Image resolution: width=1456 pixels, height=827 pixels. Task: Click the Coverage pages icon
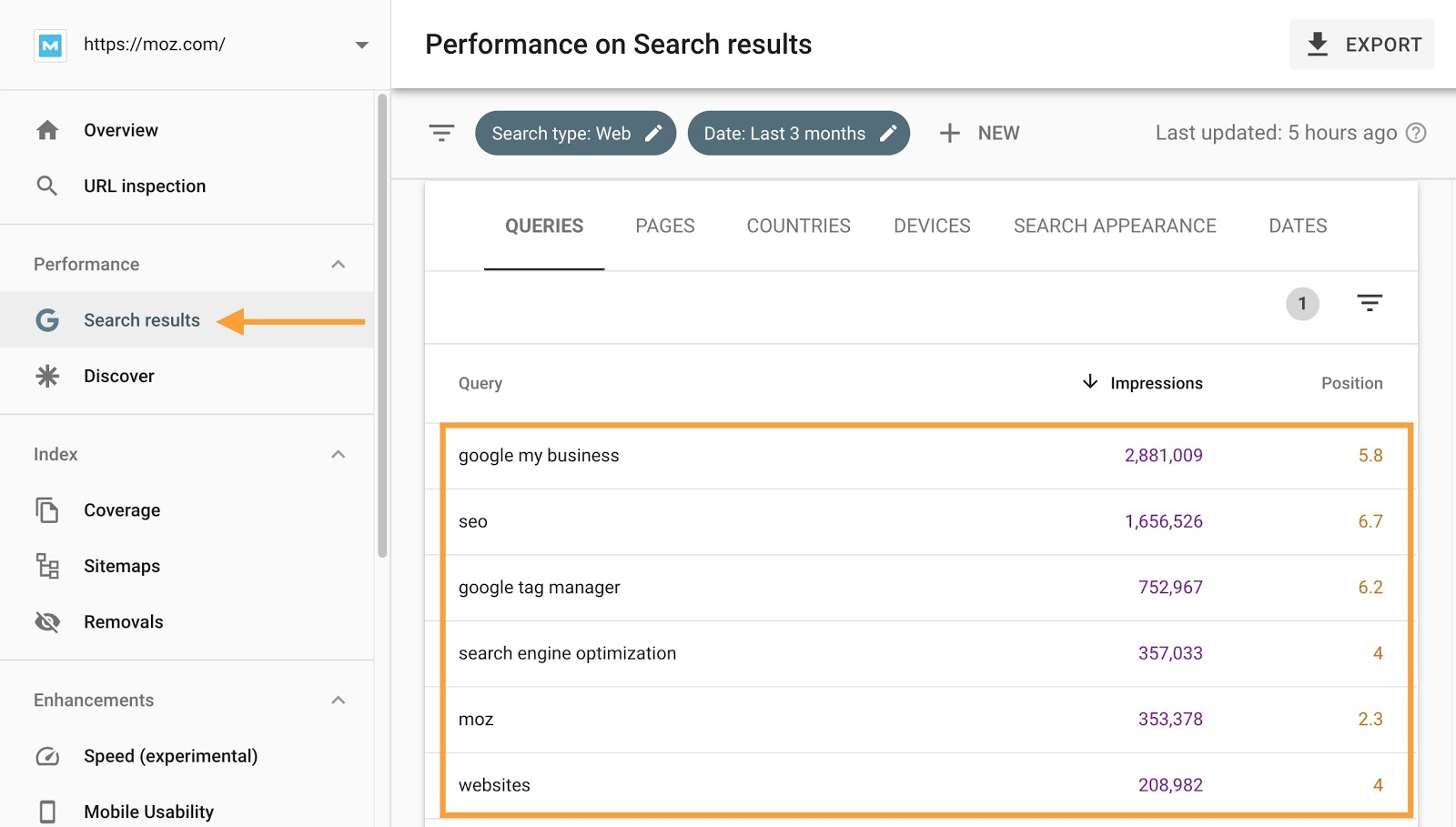pos(47,510)
